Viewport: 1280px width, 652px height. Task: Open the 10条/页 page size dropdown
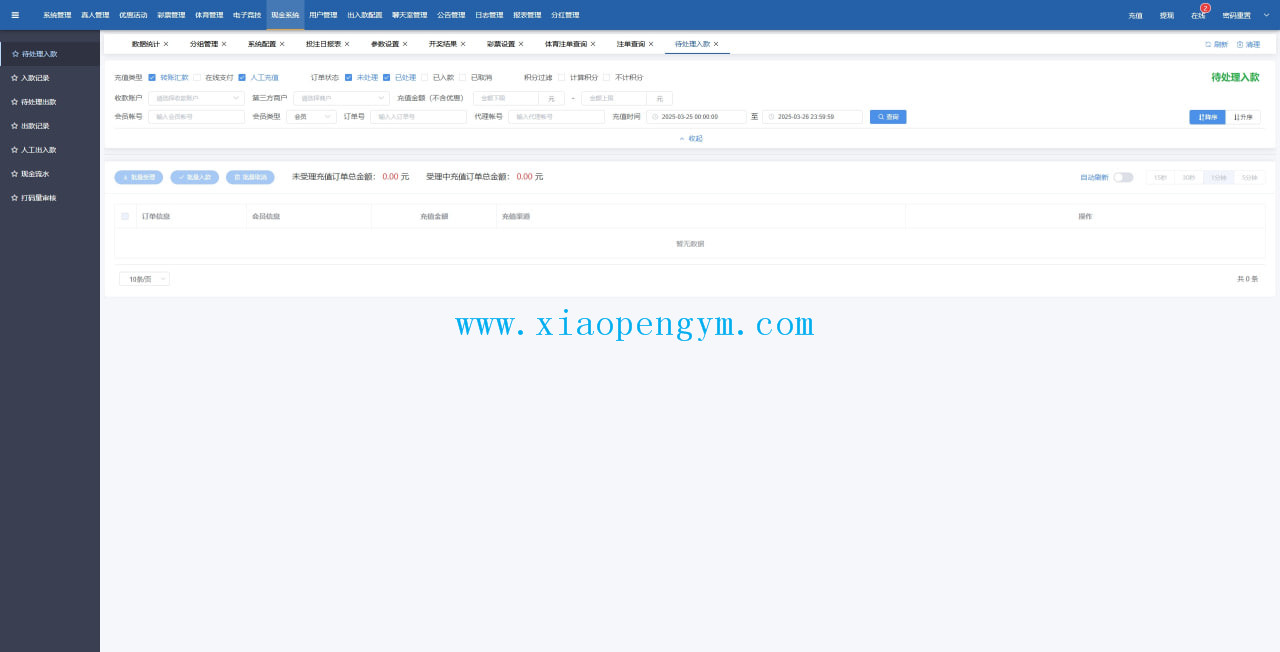tap(144, 279)
